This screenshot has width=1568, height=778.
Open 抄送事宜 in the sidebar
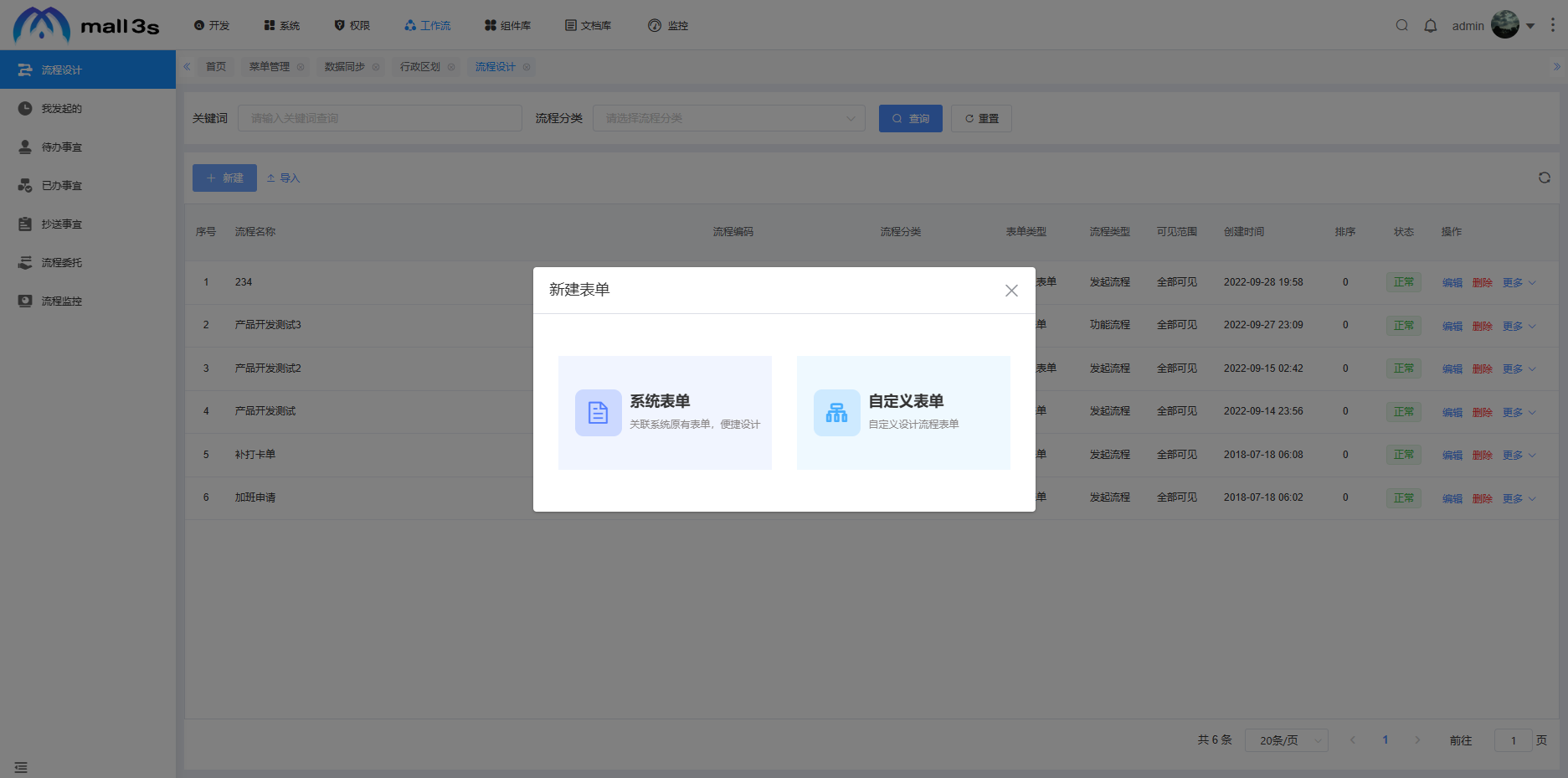[x=88, y=224]
